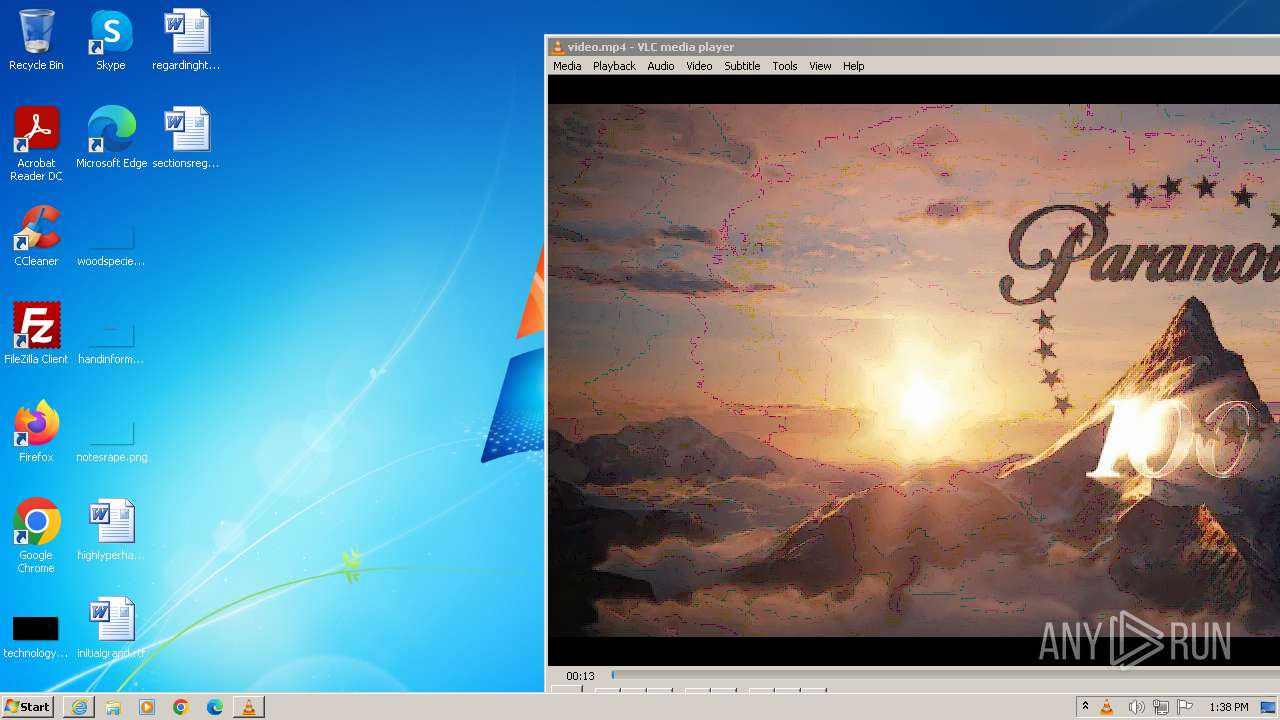Open the VLC Video menu

tap(699, 66)
